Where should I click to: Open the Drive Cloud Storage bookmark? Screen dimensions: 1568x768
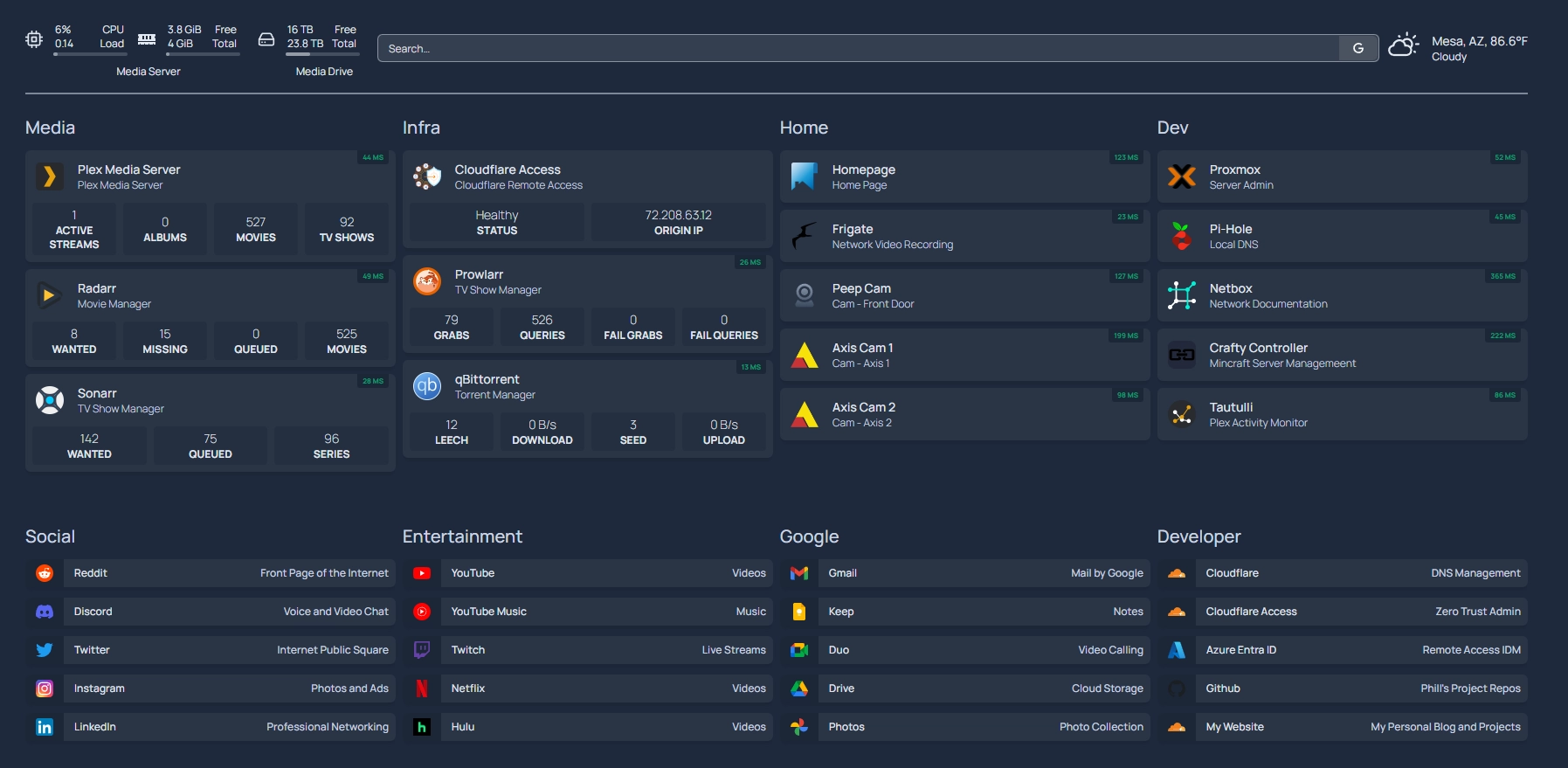coord(984,688)
